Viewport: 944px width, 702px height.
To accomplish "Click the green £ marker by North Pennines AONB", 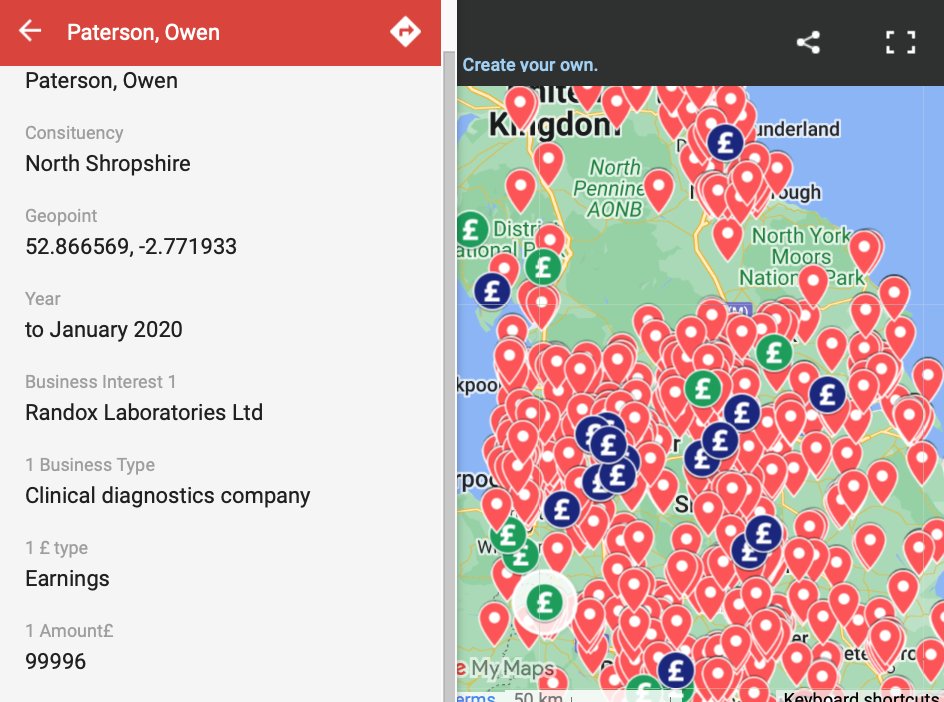I will point(543,267).
